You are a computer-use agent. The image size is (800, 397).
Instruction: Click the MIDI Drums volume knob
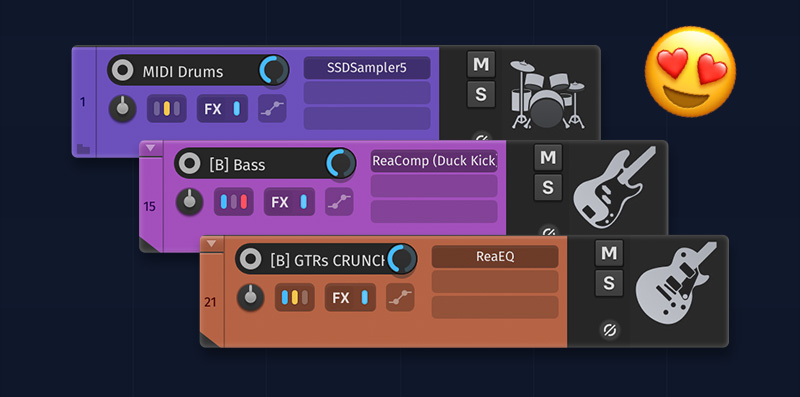pyautogui.click(x=274, y=70)
